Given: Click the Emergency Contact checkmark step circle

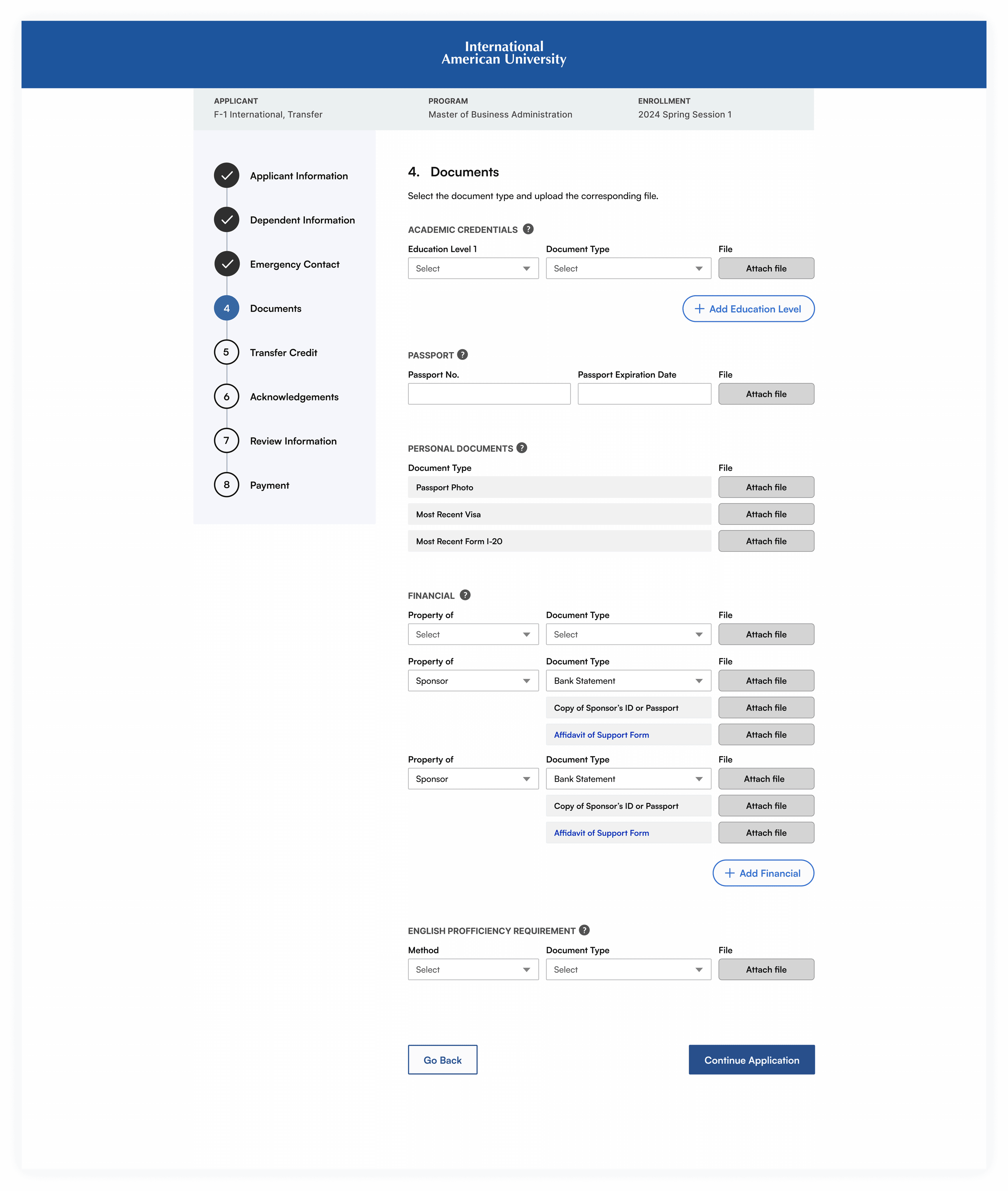Looking at the screenshot, I should pyautogui.click(x=227, y=264).
